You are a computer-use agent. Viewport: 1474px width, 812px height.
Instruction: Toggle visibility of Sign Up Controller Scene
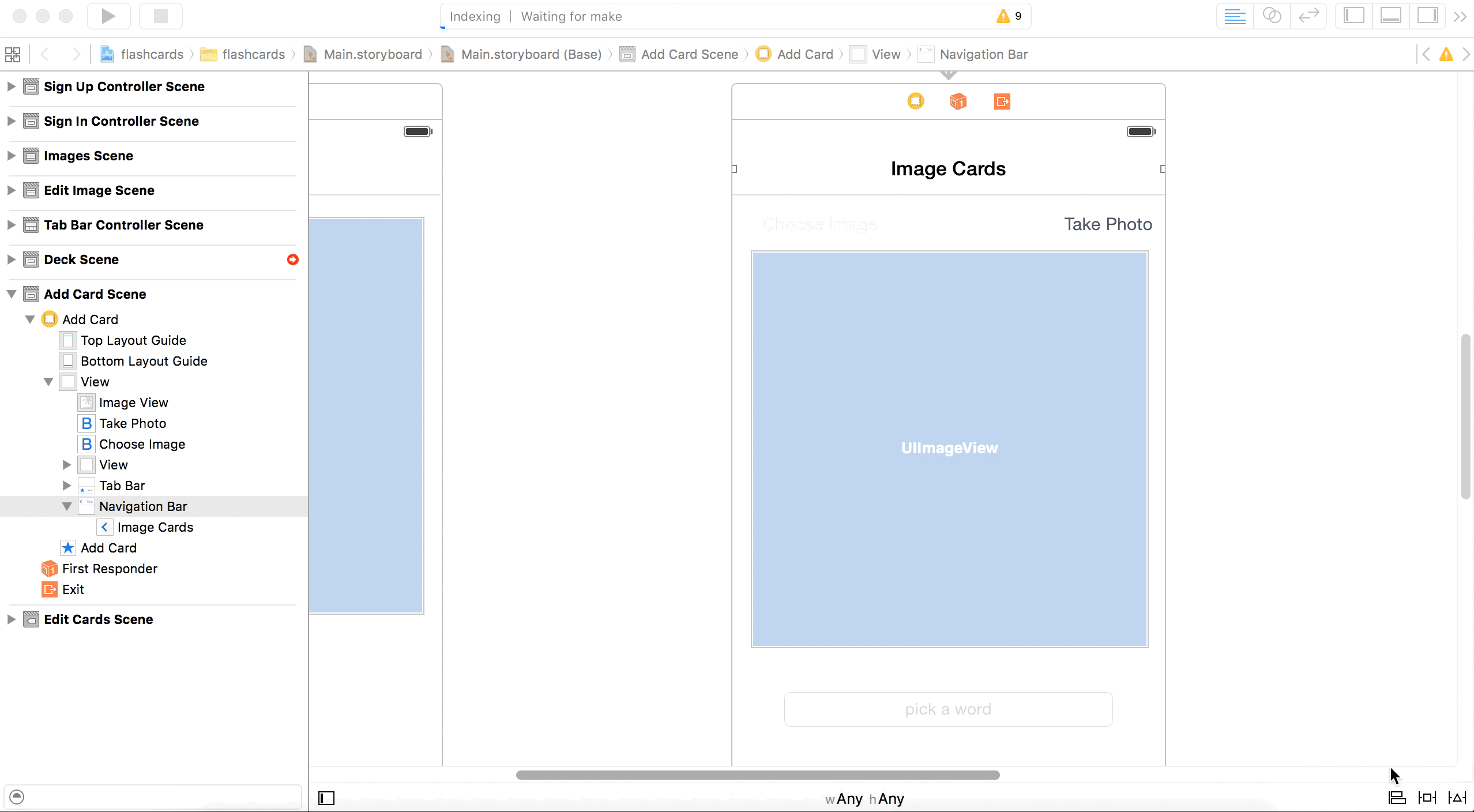(11, 86)
